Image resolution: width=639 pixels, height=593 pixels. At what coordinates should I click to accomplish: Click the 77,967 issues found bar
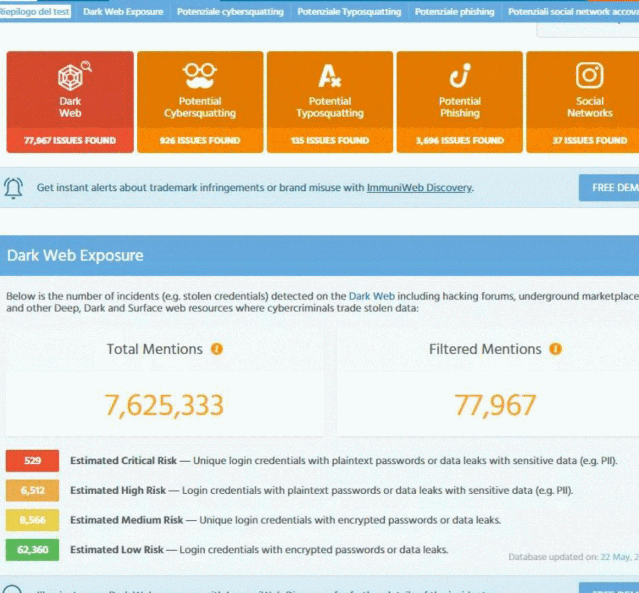70,141
